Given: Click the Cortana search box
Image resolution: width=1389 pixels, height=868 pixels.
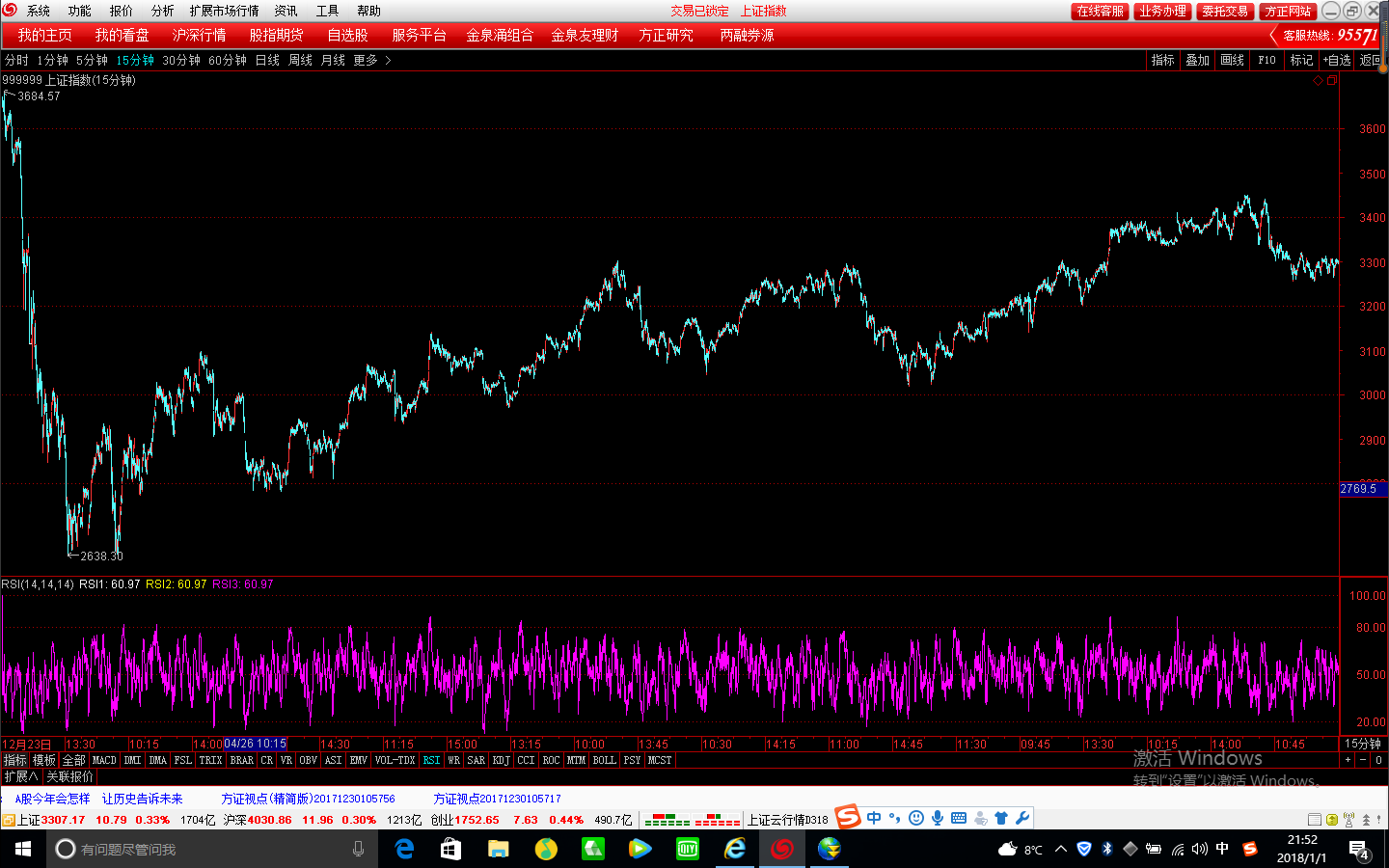Looking at the screenshot, I should point(212,849).
